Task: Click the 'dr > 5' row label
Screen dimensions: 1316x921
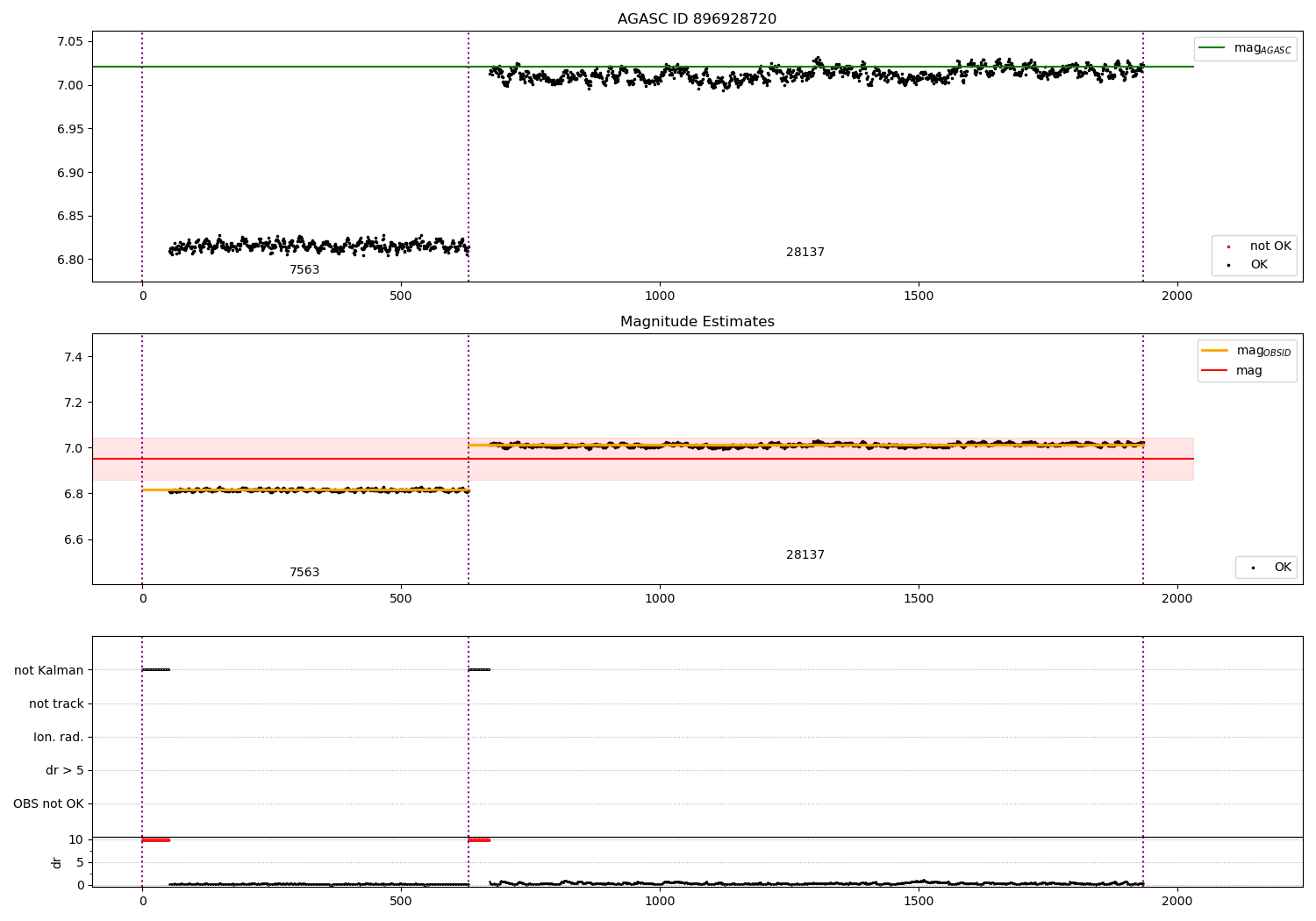Action: click(x=65, y=770)
